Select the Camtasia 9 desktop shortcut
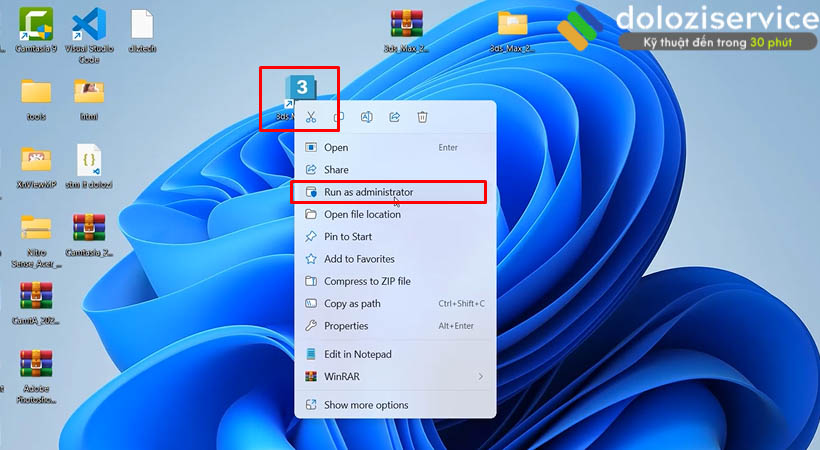The image size is (820, 450). pos(38,26)
